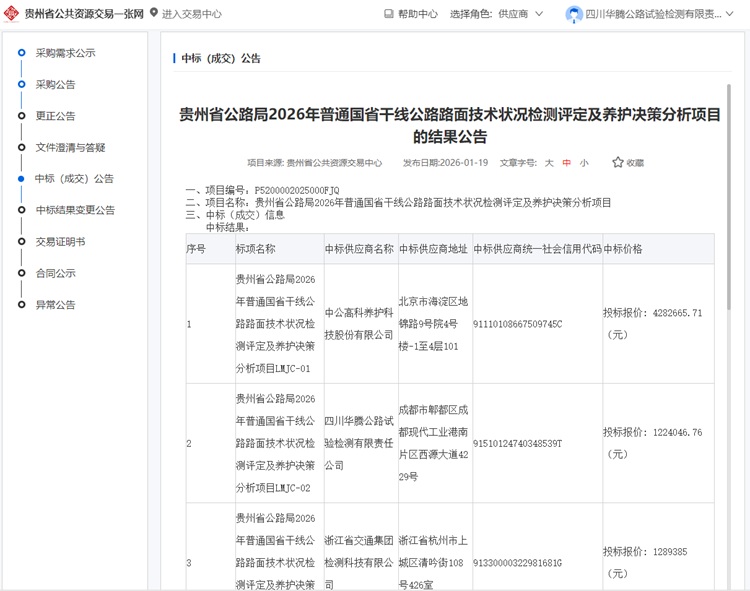Click the blue dot beside 中标（成交）公告
Viewport: 750px width, 591px height.
point(21,179)
